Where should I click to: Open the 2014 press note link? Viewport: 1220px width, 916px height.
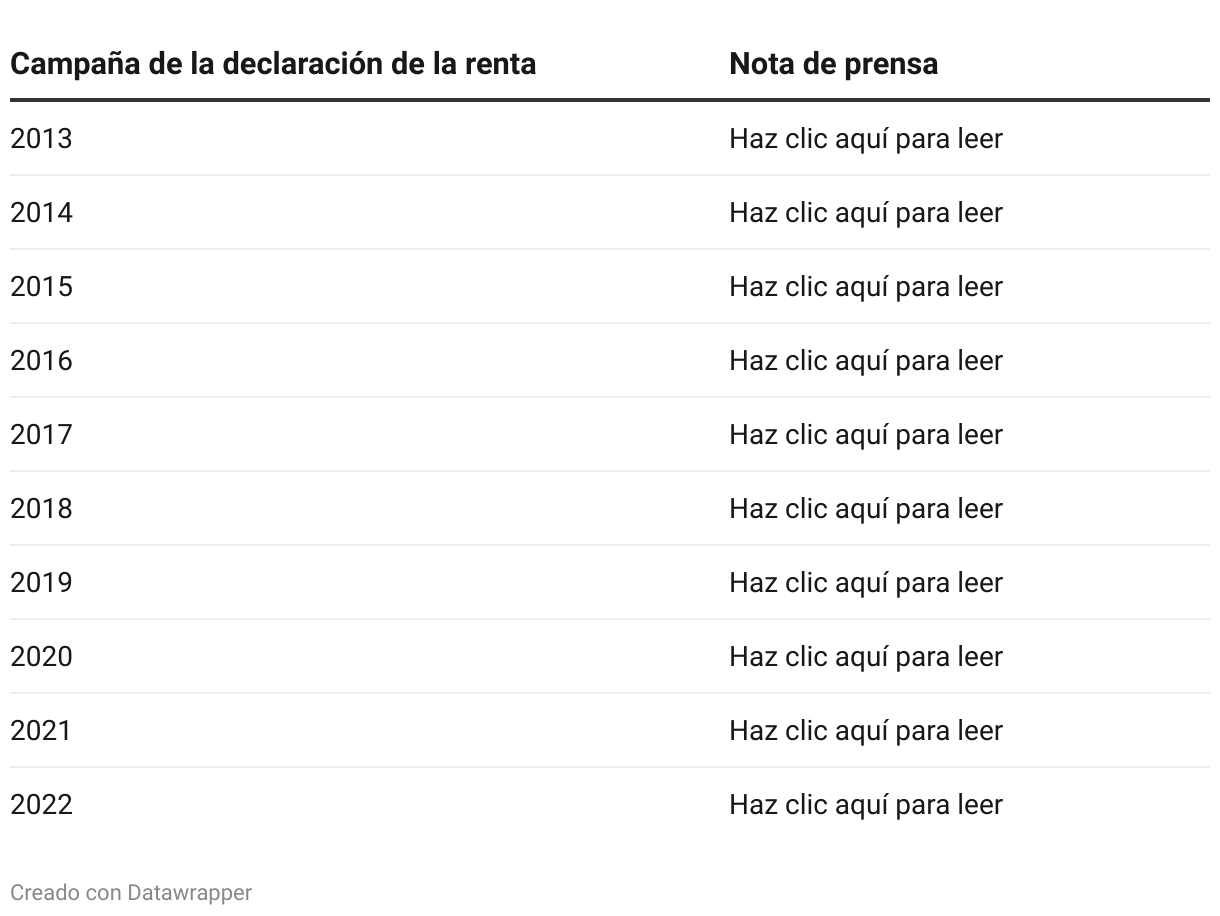pos(865,213)
